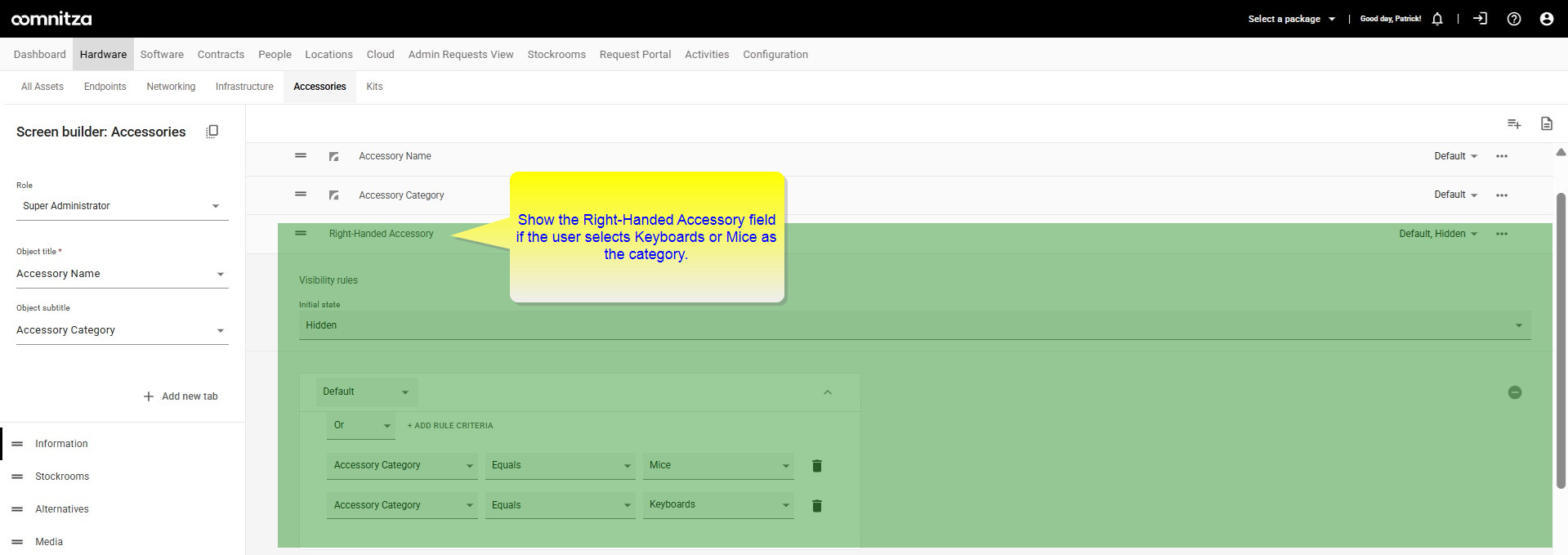Open the Keyboards value dropdown
Image resolution: width=1568 pixels, height=555 pixels.
[x=718, y=505]
